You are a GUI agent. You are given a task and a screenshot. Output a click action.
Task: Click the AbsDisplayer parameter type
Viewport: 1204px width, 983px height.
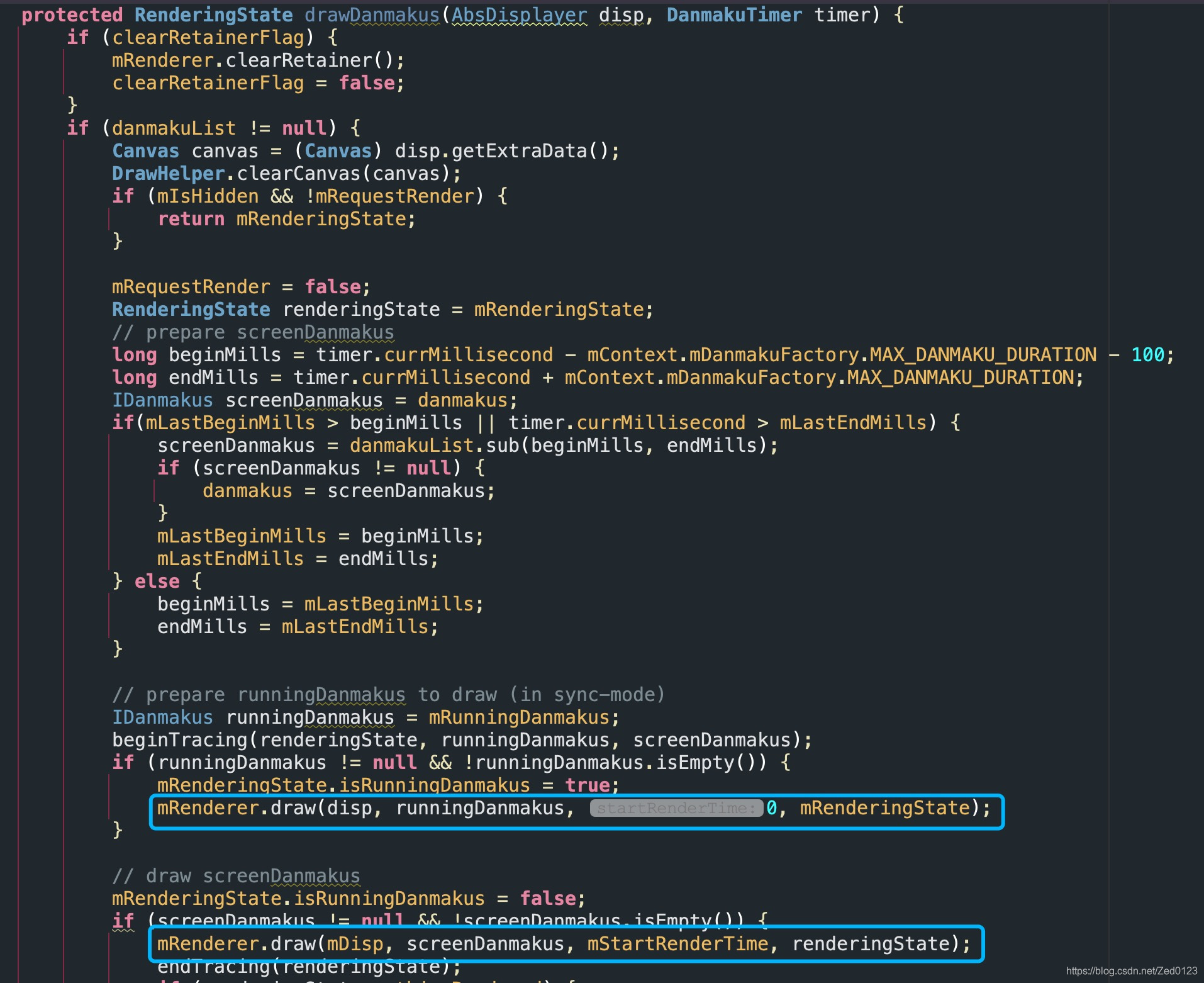coord(519,15)
